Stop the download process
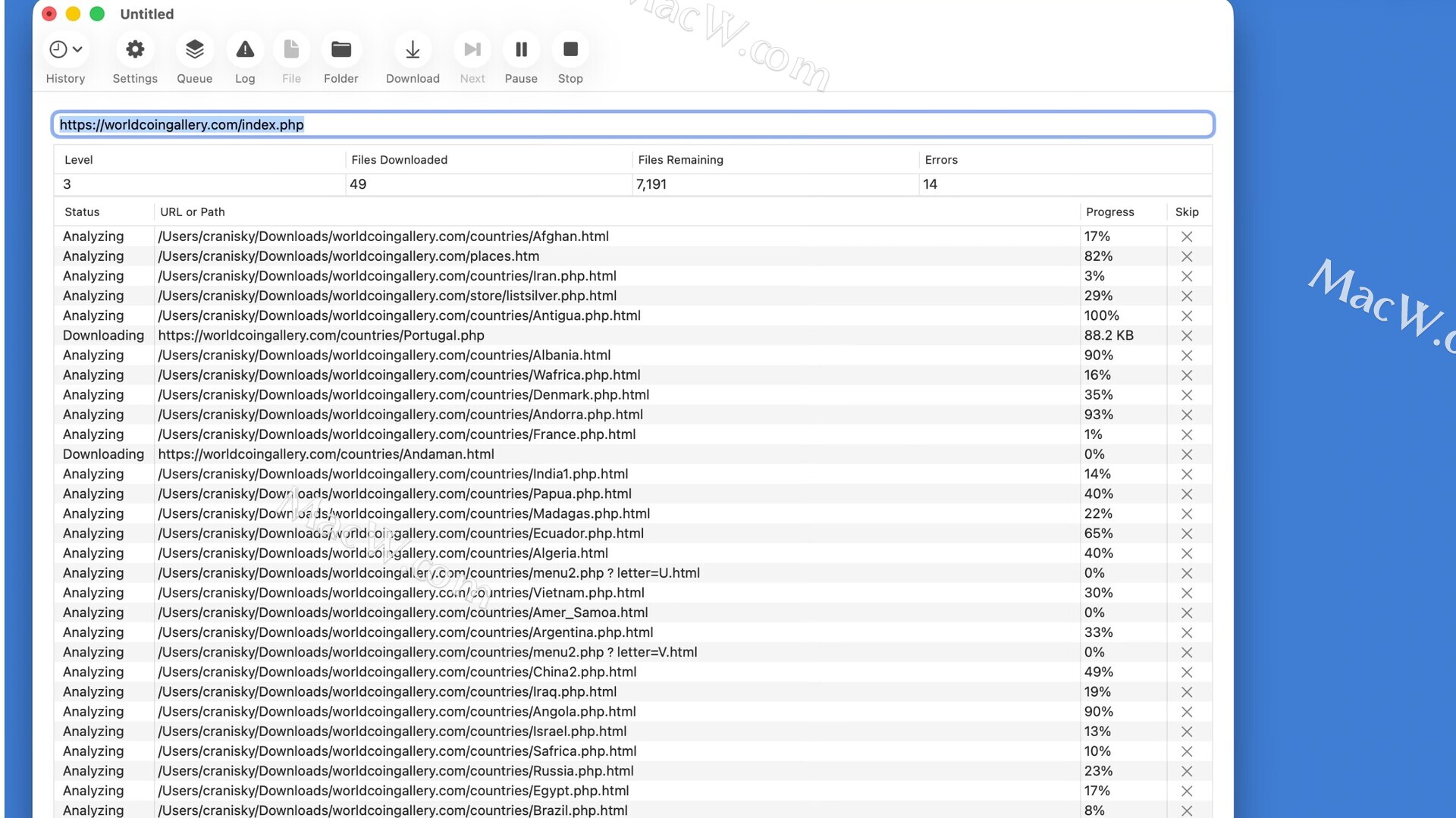 (x=570, y=50)
